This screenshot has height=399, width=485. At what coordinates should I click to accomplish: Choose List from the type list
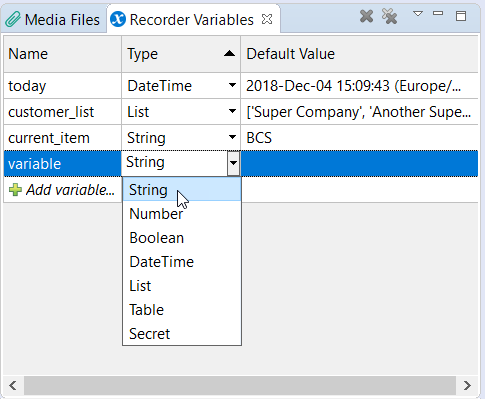point(182,286)
